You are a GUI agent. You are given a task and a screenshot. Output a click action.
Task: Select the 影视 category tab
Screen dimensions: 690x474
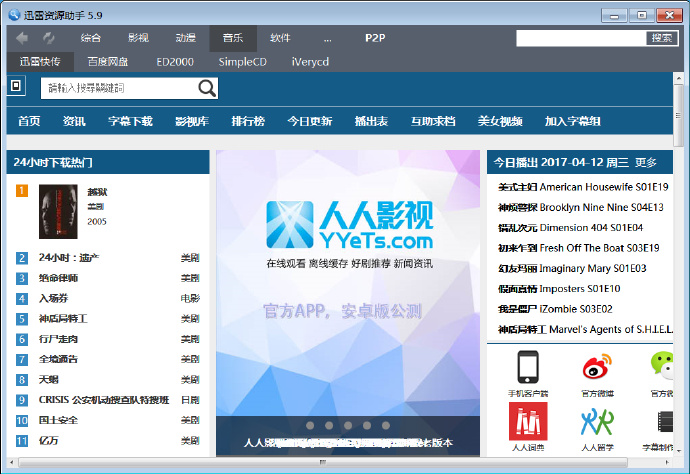(138, 38)
